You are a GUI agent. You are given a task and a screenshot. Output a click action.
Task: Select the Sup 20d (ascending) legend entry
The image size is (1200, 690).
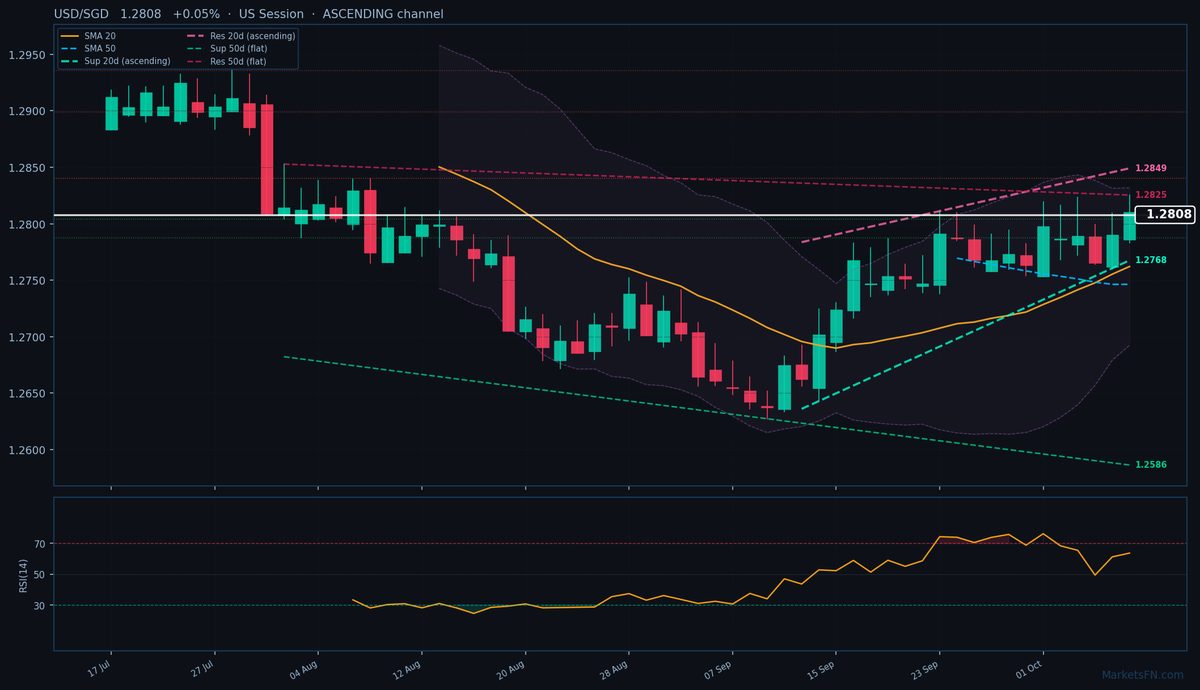click(x=115, y=61)
